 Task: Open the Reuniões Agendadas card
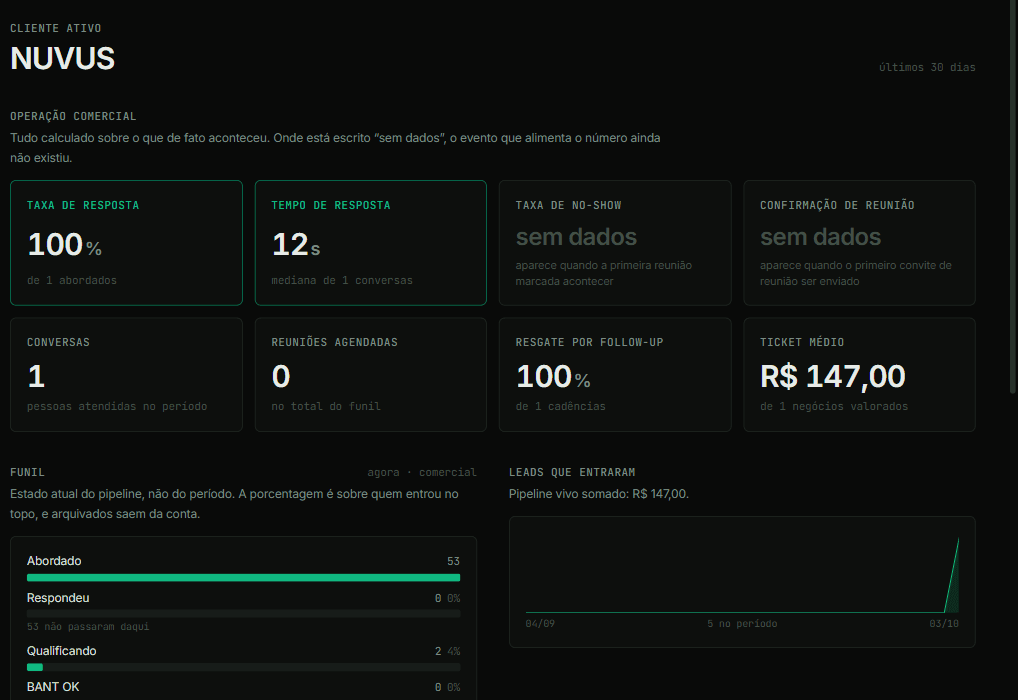(x=371, y=375)
